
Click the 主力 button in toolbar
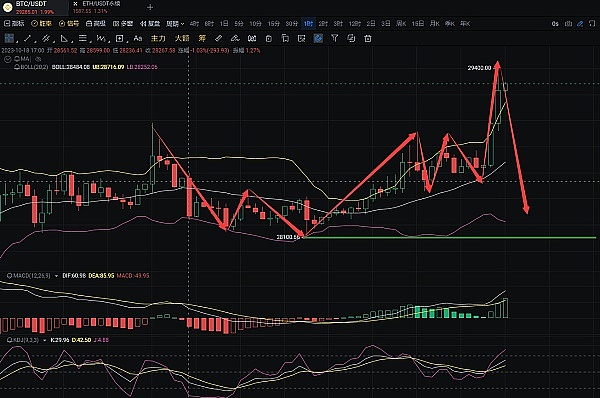[158, 38]
